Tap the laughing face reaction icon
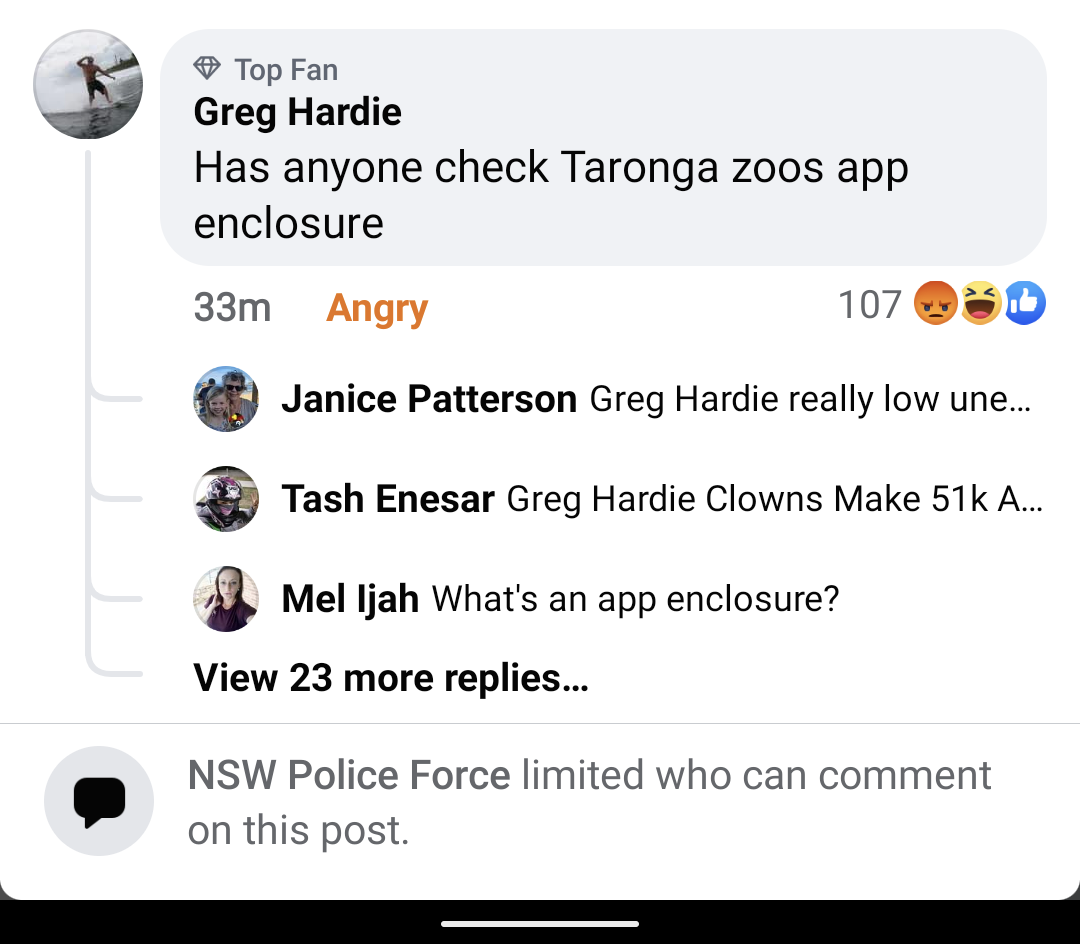 pyautogui.click(x=980, y=304)
